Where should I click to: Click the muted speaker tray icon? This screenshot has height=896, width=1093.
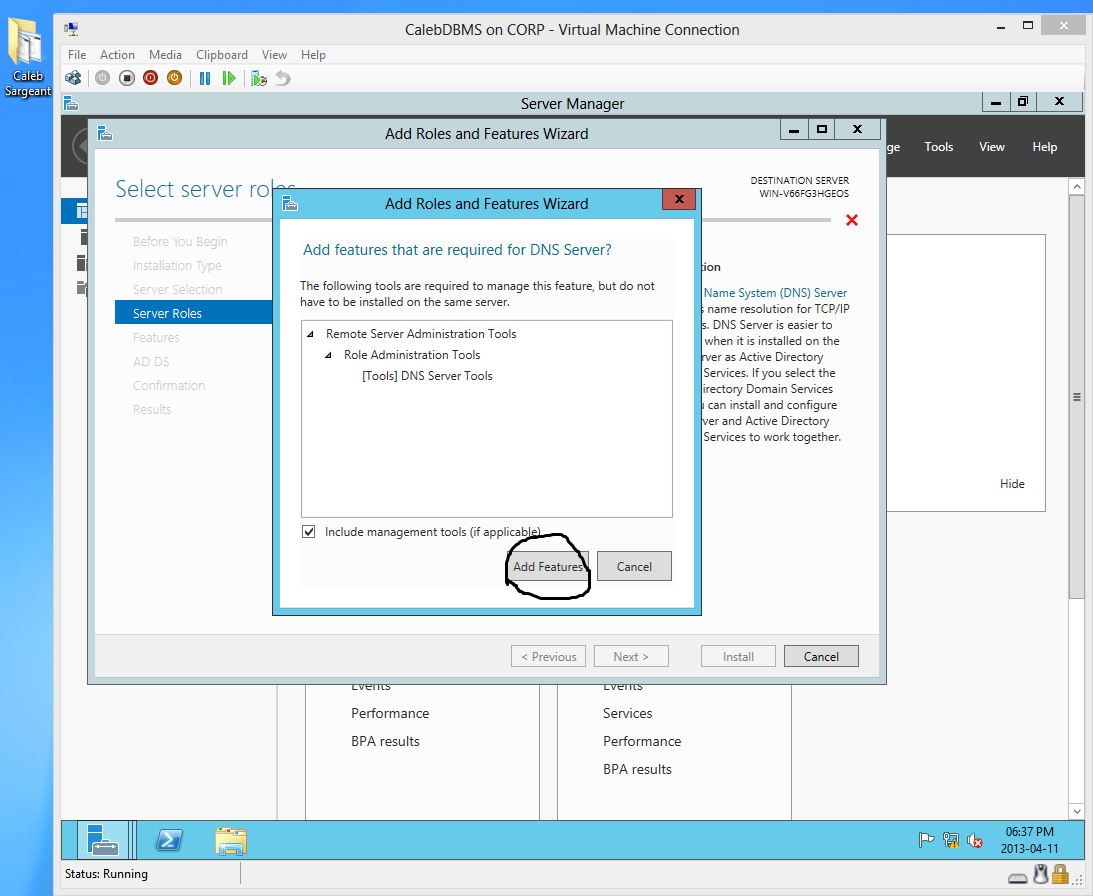pyautogui.click(x=974, y=841)
